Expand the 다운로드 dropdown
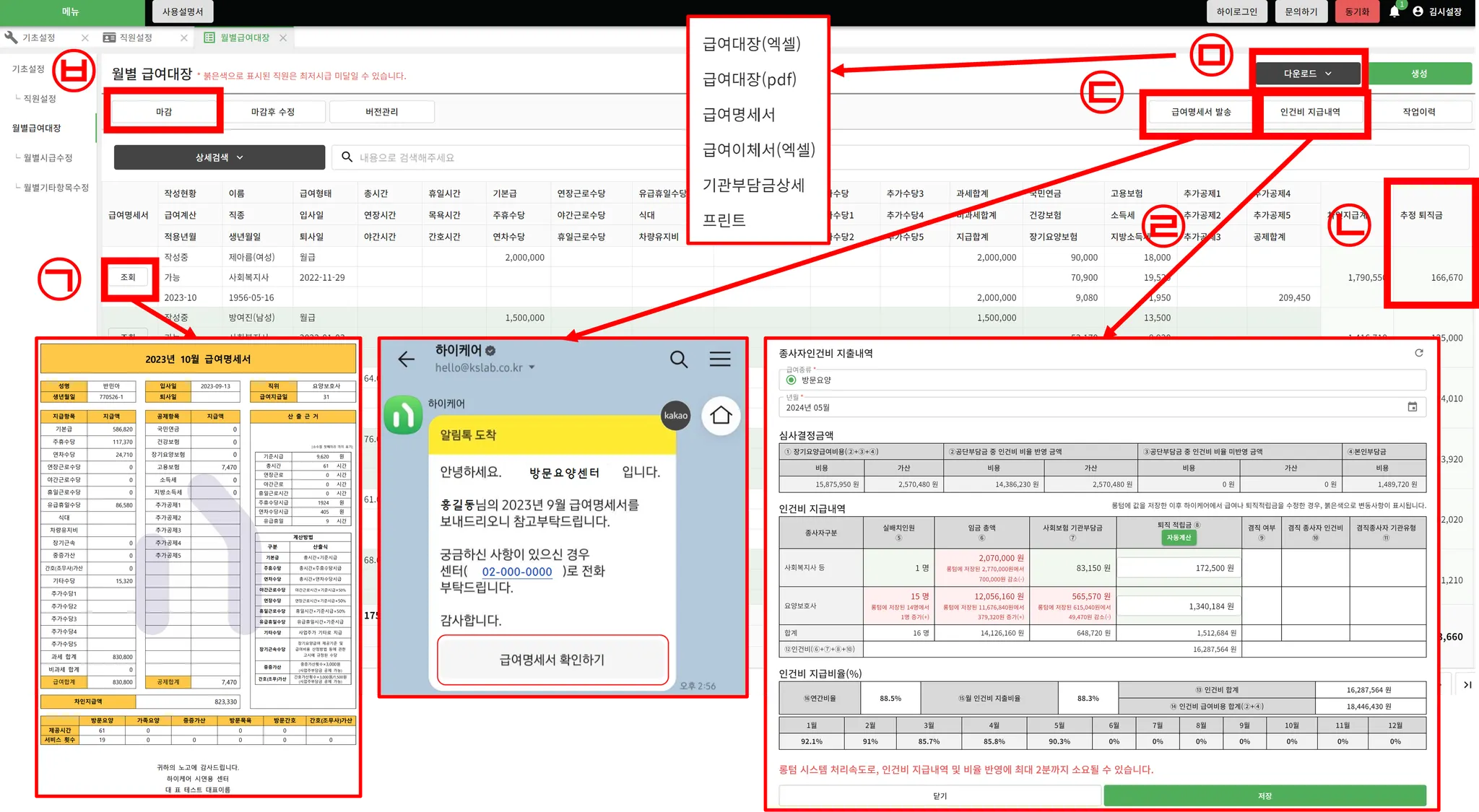The height and width of the screenshot is (812, 1479). (x=1307, y=74)
